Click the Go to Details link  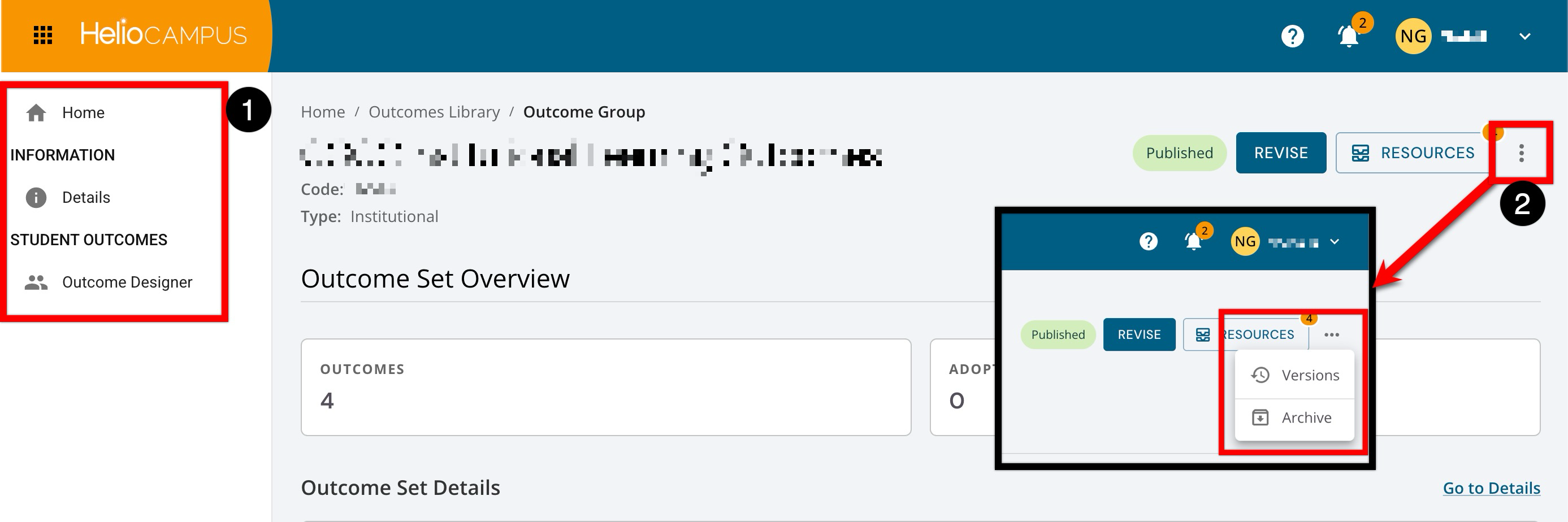pyautogui.click(x=1491, y=488)
